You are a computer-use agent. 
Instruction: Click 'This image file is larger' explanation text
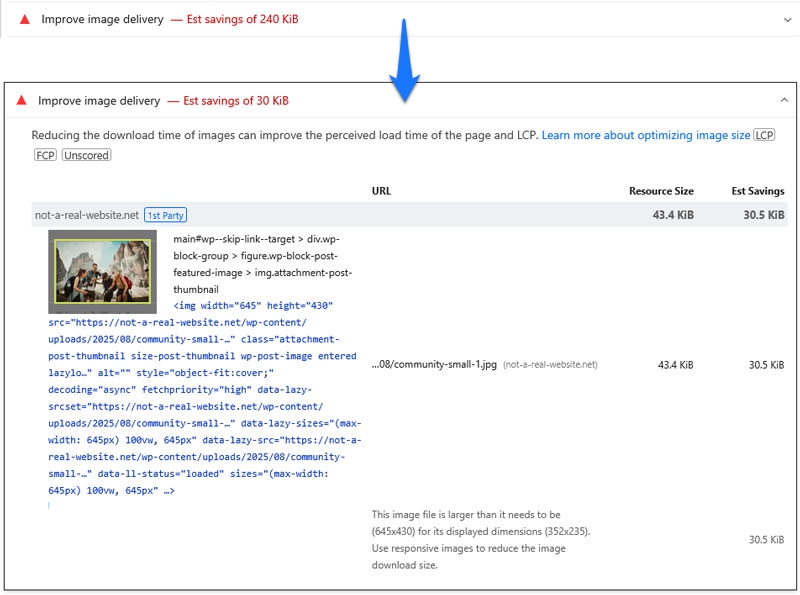pyautogui.click(x=481, y=539)
